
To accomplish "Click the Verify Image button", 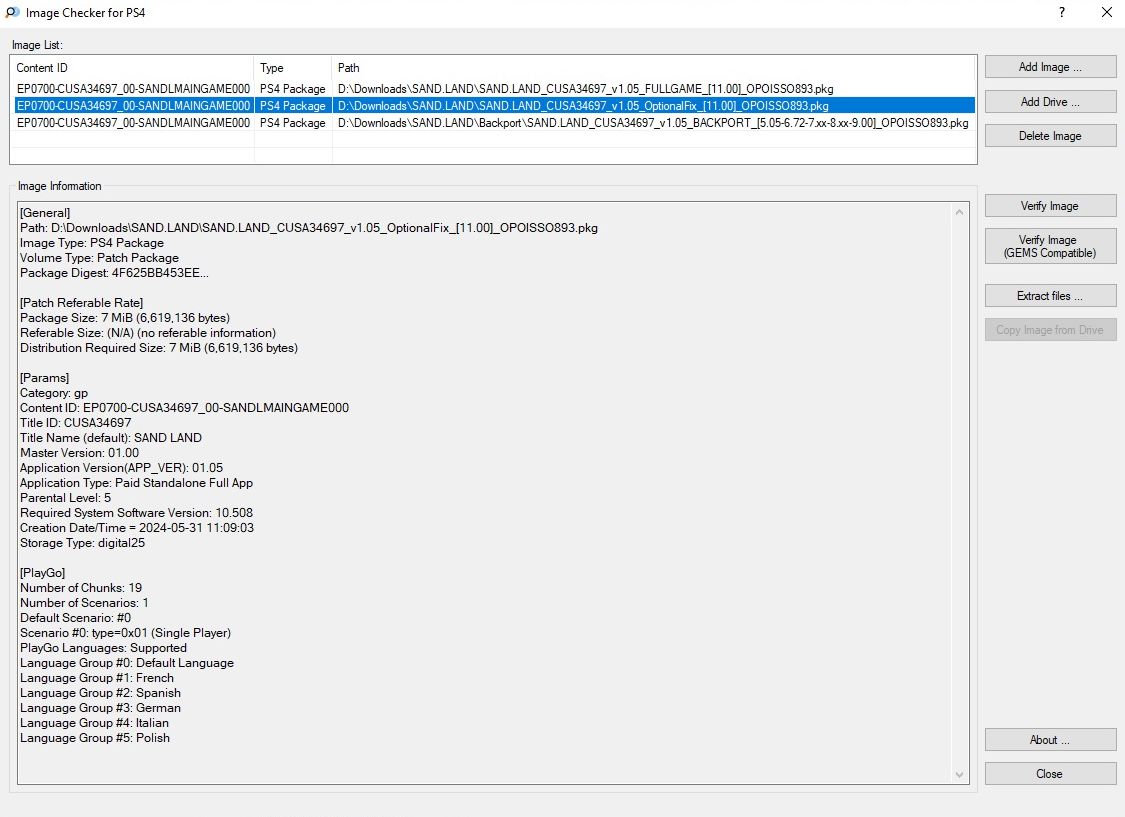I will (1050, 206).
